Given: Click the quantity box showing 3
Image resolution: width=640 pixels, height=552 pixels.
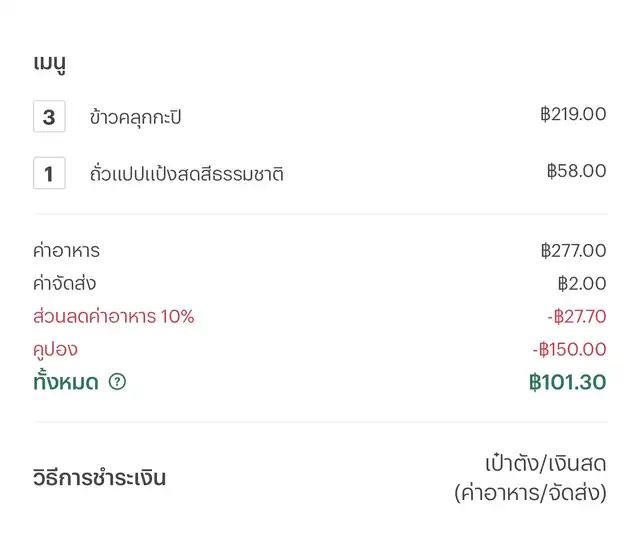Looking at the screenshot, I should 49,117.
